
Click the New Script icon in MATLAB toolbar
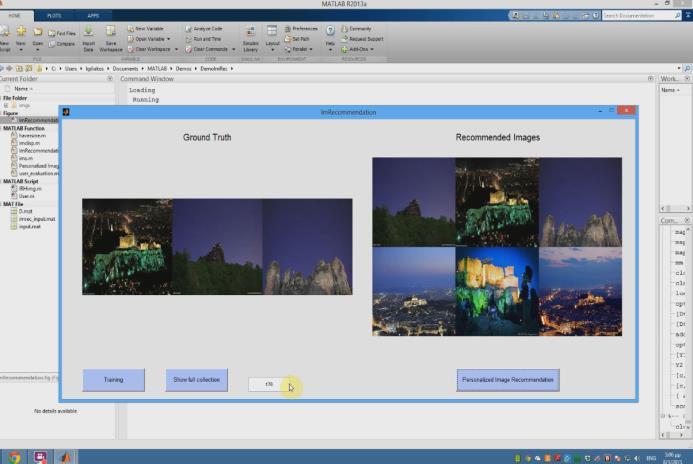4,31
